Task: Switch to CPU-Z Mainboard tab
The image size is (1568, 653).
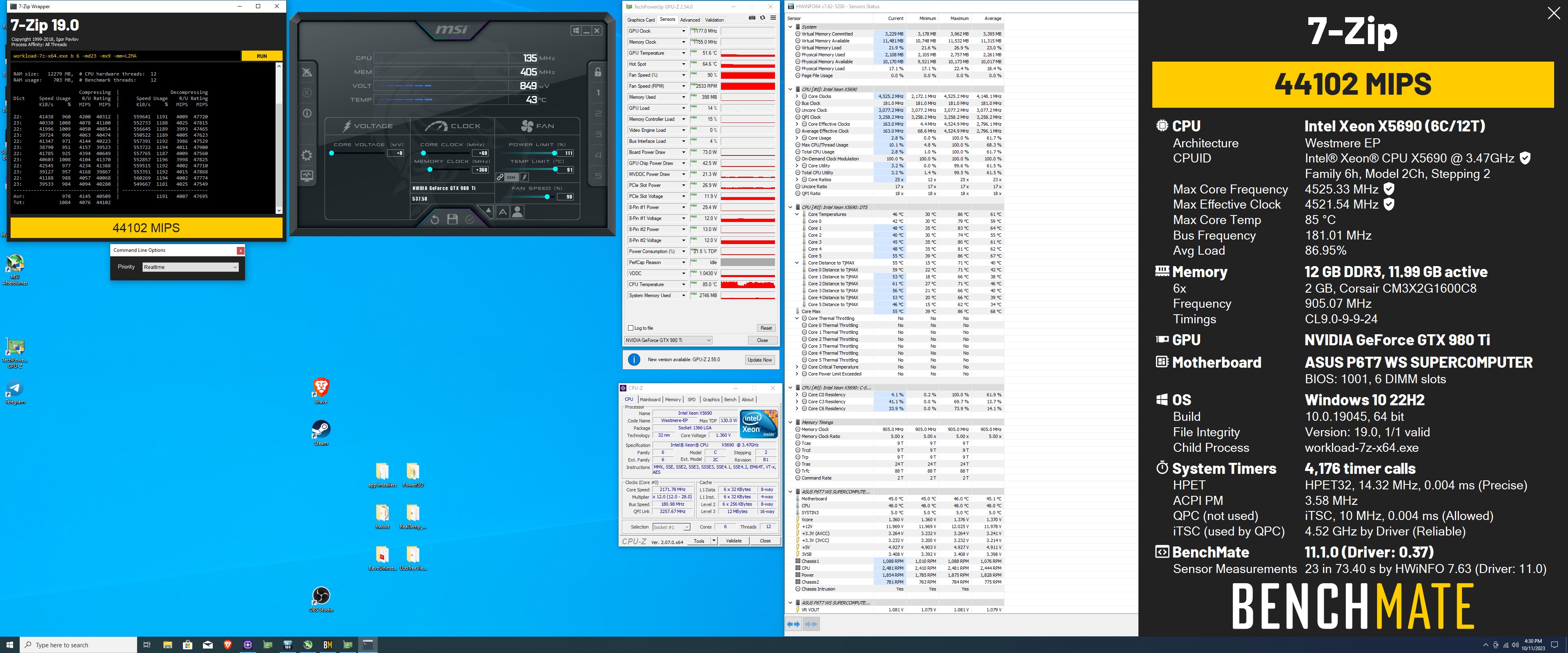Action: pyautogui.click(x=650, y=400)
